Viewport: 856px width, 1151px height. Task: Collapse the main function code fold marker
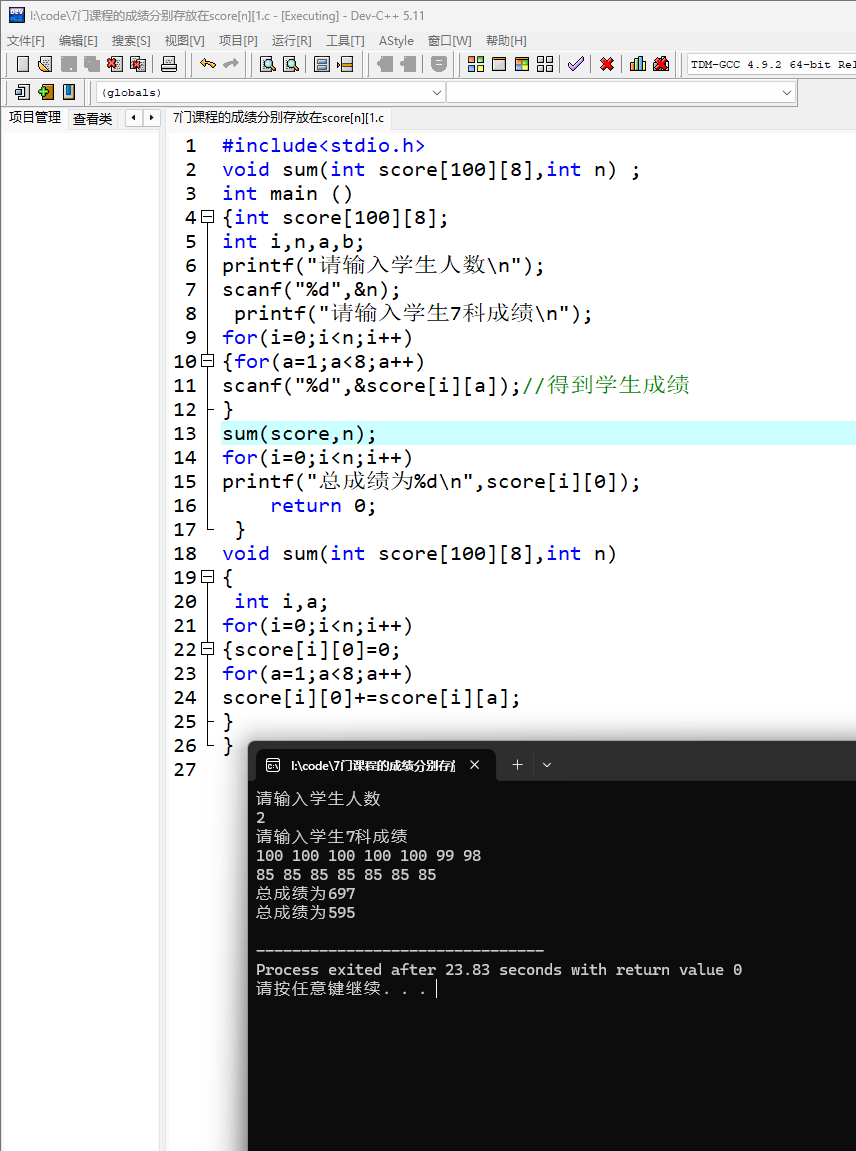coord(206,217)
